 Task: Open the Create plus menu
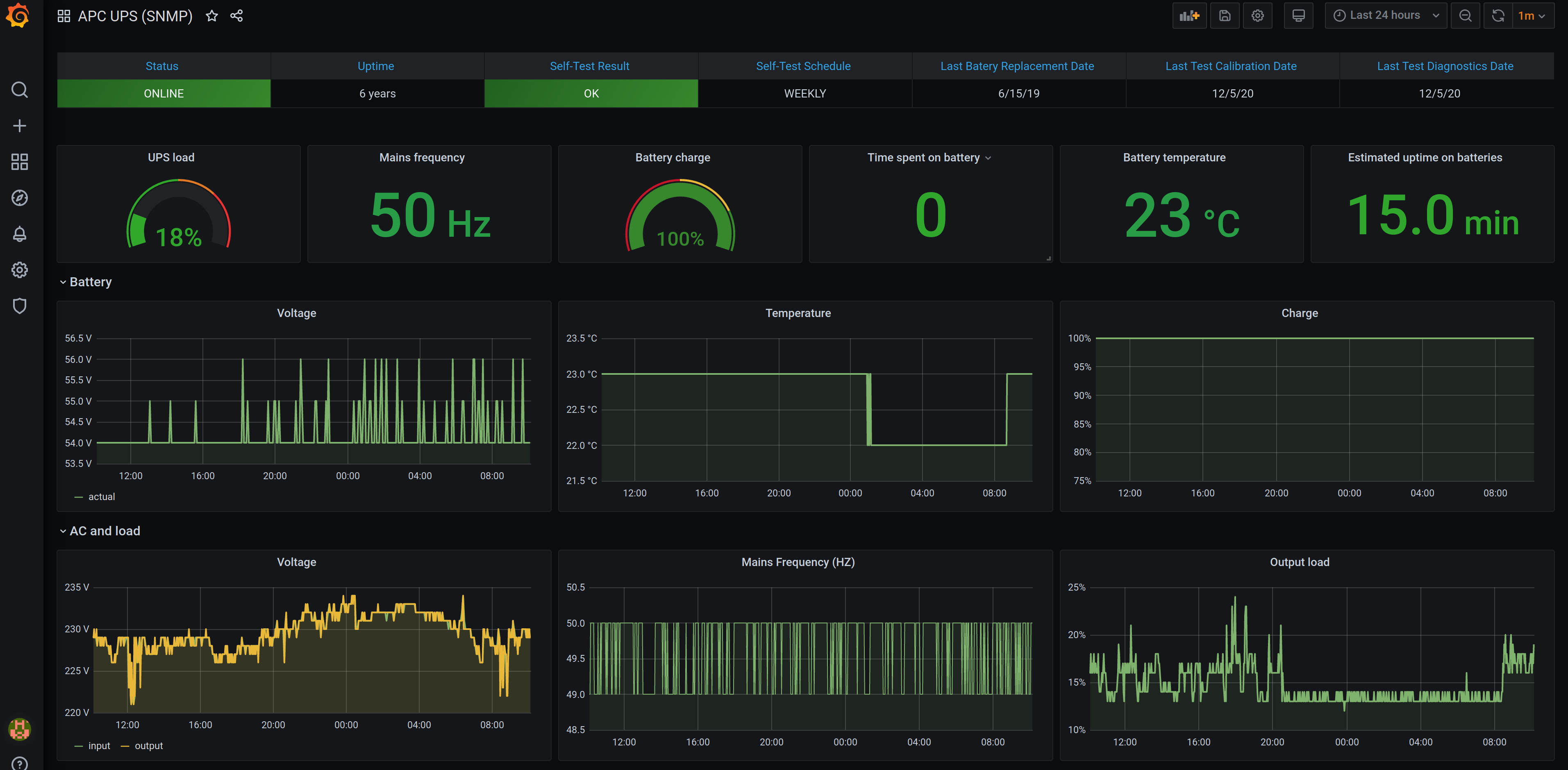[20, 126]
